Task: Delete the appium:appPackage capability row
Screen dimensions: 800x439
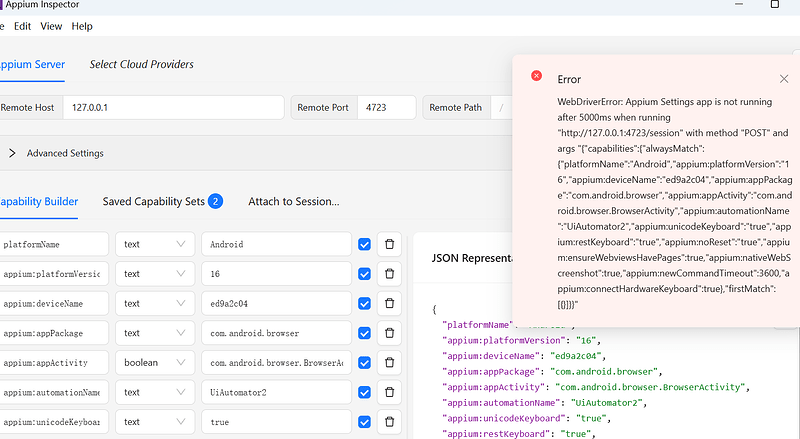Action: [390, 333]
